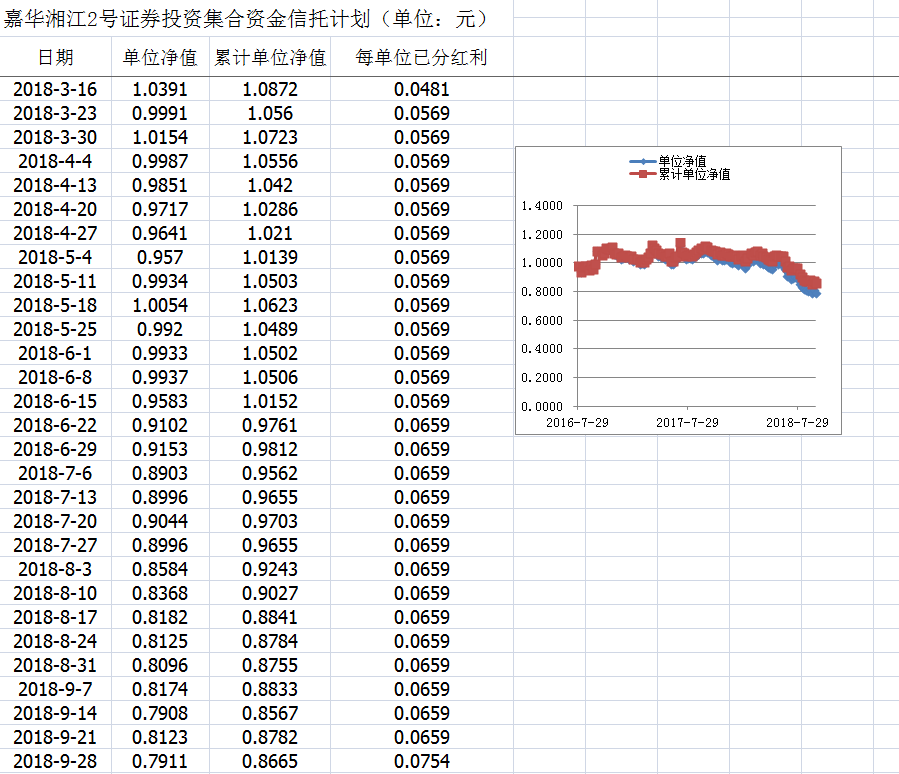Click the 每单位已分红利 column header
This screenshot has width=899, height=774.
pyautogui.click(x=421, y=57)
